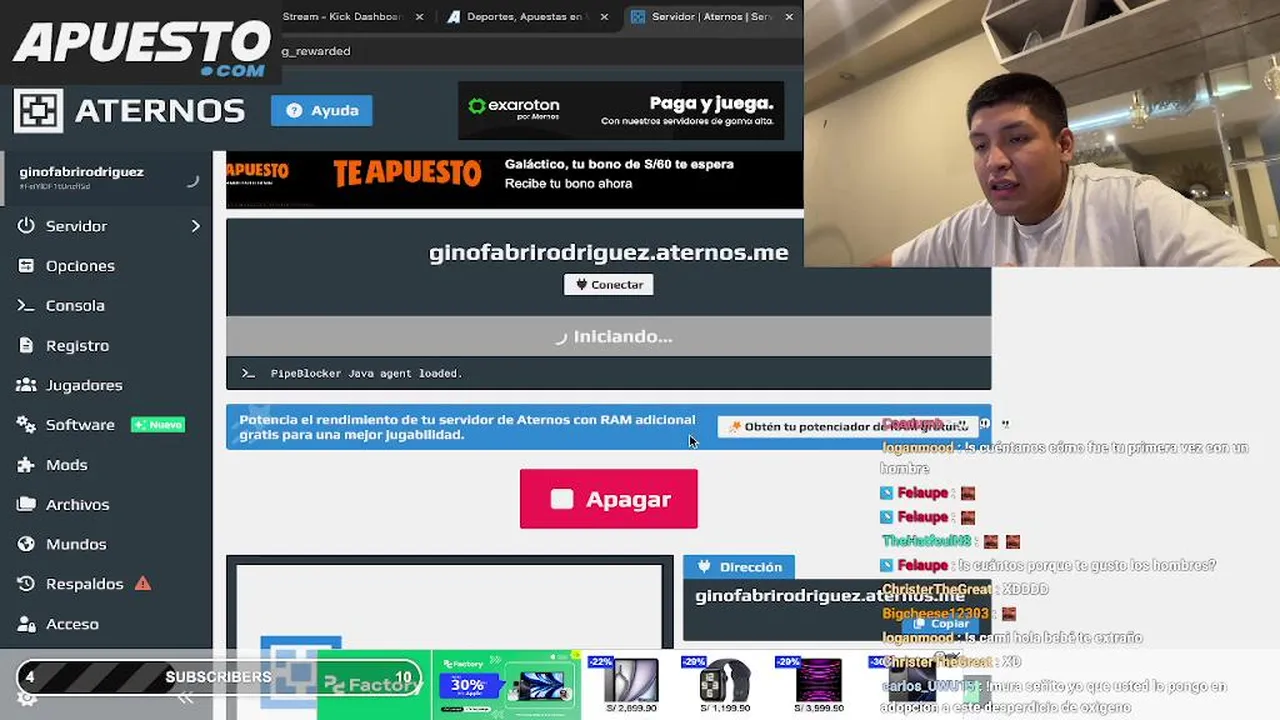Click the Consola terminal prompt icon
The image size is (1280, 720).
pyautogui.click(x=26, y=306)
